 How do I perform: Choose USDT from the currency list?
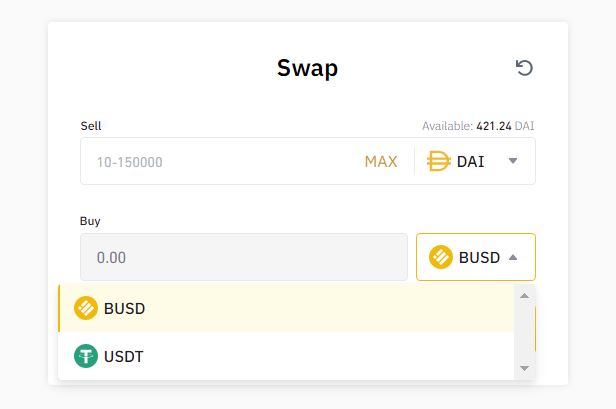[286, 356]
